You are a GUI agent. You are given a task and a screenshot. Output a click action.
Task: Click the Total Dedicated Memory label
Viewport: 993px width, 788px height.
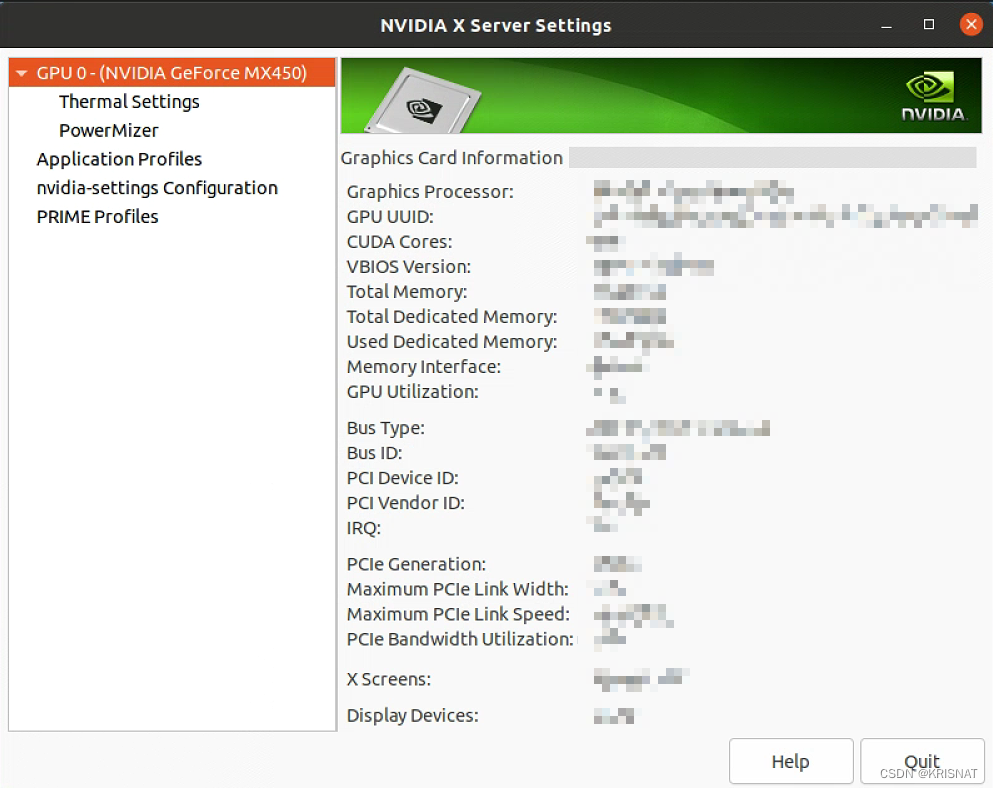(452, 316)
